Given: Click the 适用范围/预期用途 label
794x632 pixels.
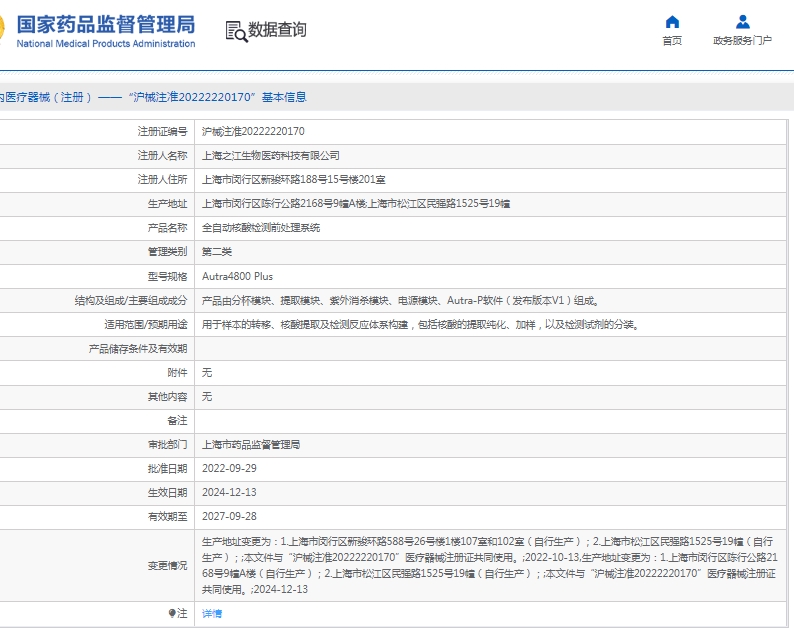Looking at the screenshot, I should (x=146, y=325).
